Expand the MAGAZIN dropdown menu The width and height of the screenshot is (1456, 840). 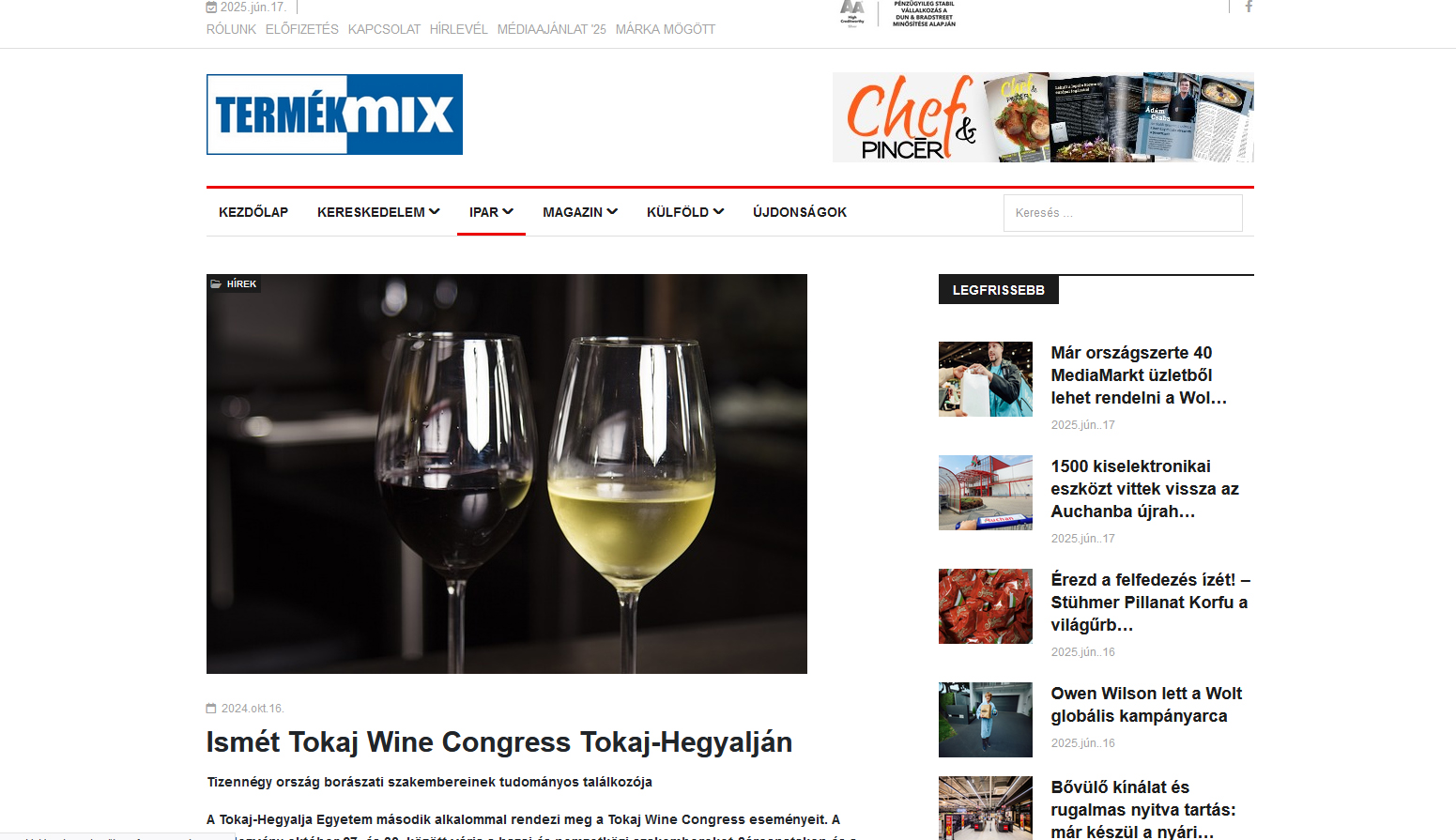[580, 212]
